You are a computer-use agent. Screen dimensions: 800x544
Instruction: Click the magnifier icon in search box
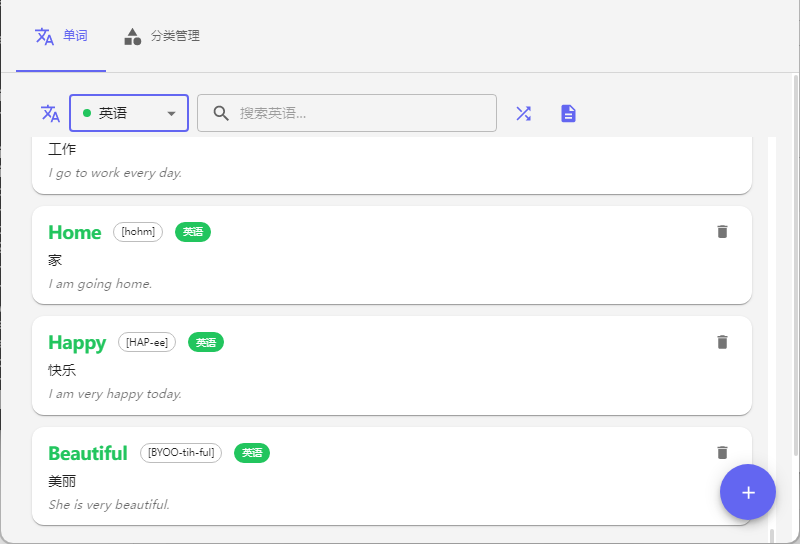[x=221, y=113]
